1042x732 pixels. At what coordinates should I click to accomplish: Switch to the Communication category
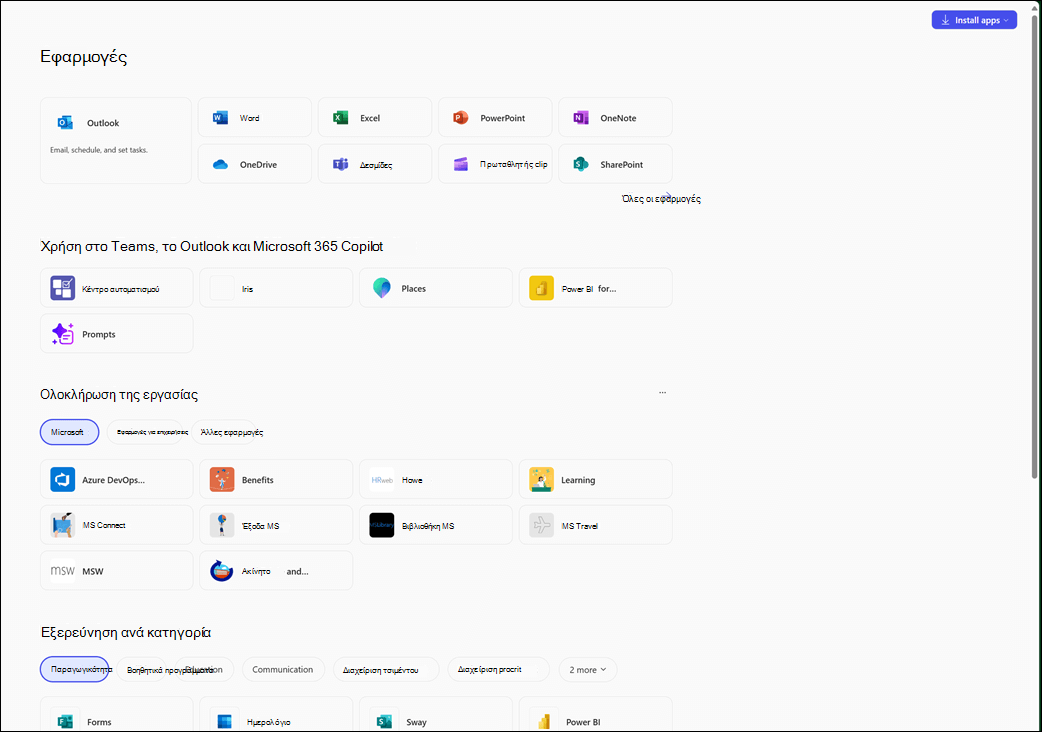click(x=282, y=670)
